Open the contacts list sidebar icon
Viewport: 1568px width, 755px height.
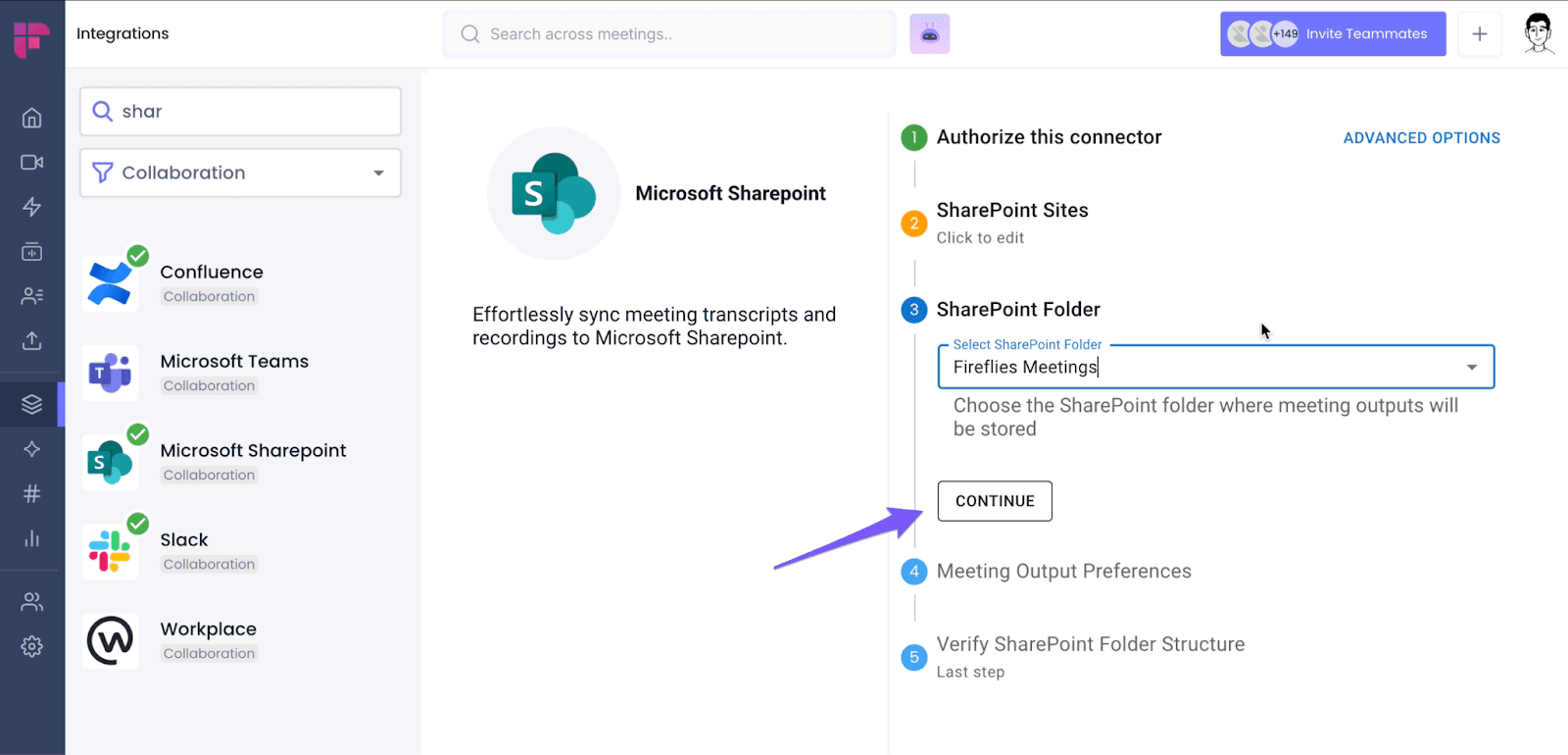point(31,295)
